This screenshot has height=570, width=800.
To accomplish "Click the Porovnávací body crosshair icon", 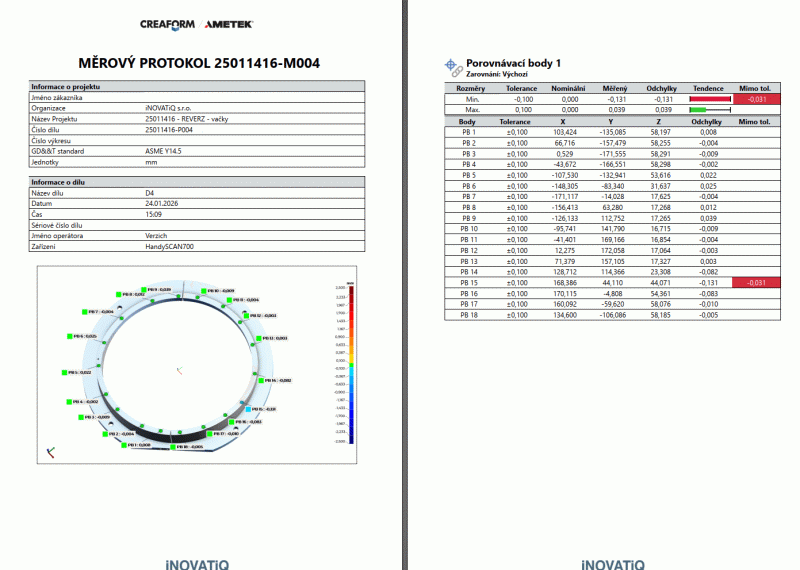I will click(451, 65).
